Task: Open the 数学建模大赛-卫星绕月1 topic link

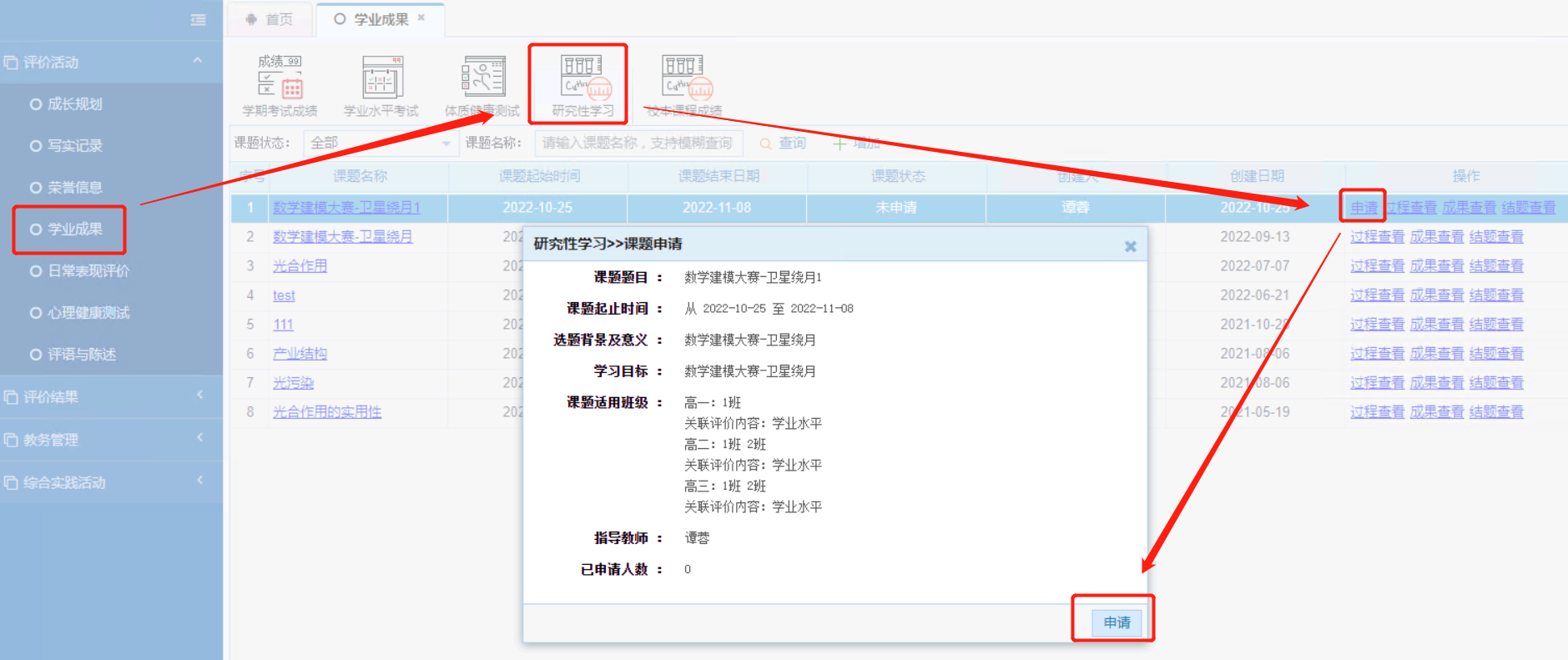Action: pos(346,208)
